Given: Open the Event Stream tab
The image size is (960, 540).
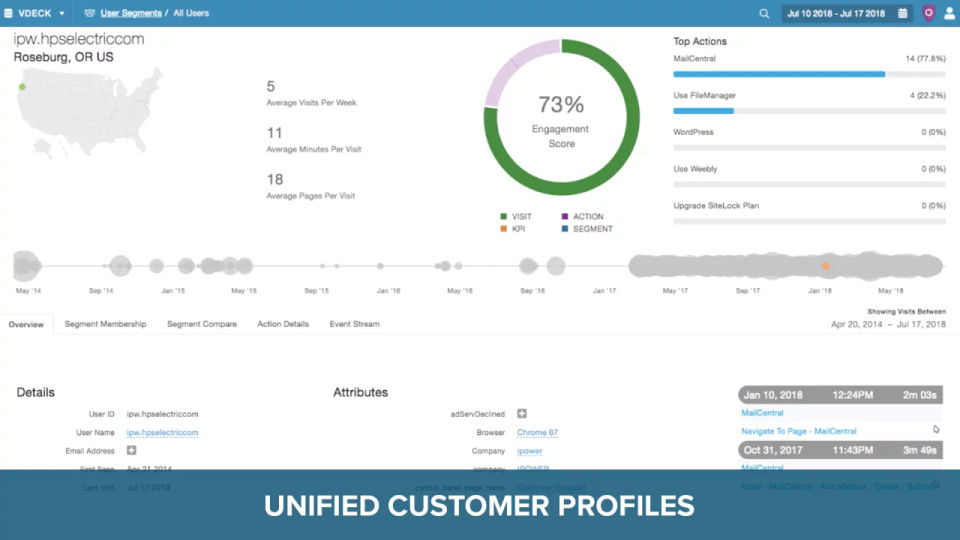Looking at the screenshot, I should tap(354, 324).
